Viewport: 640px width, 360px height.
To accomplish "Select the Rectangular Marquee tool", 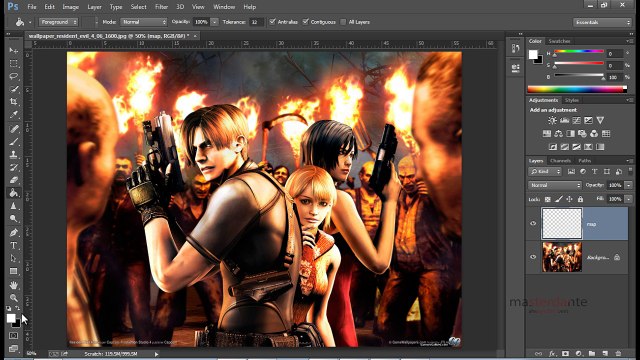I will [x=13, y=64].
